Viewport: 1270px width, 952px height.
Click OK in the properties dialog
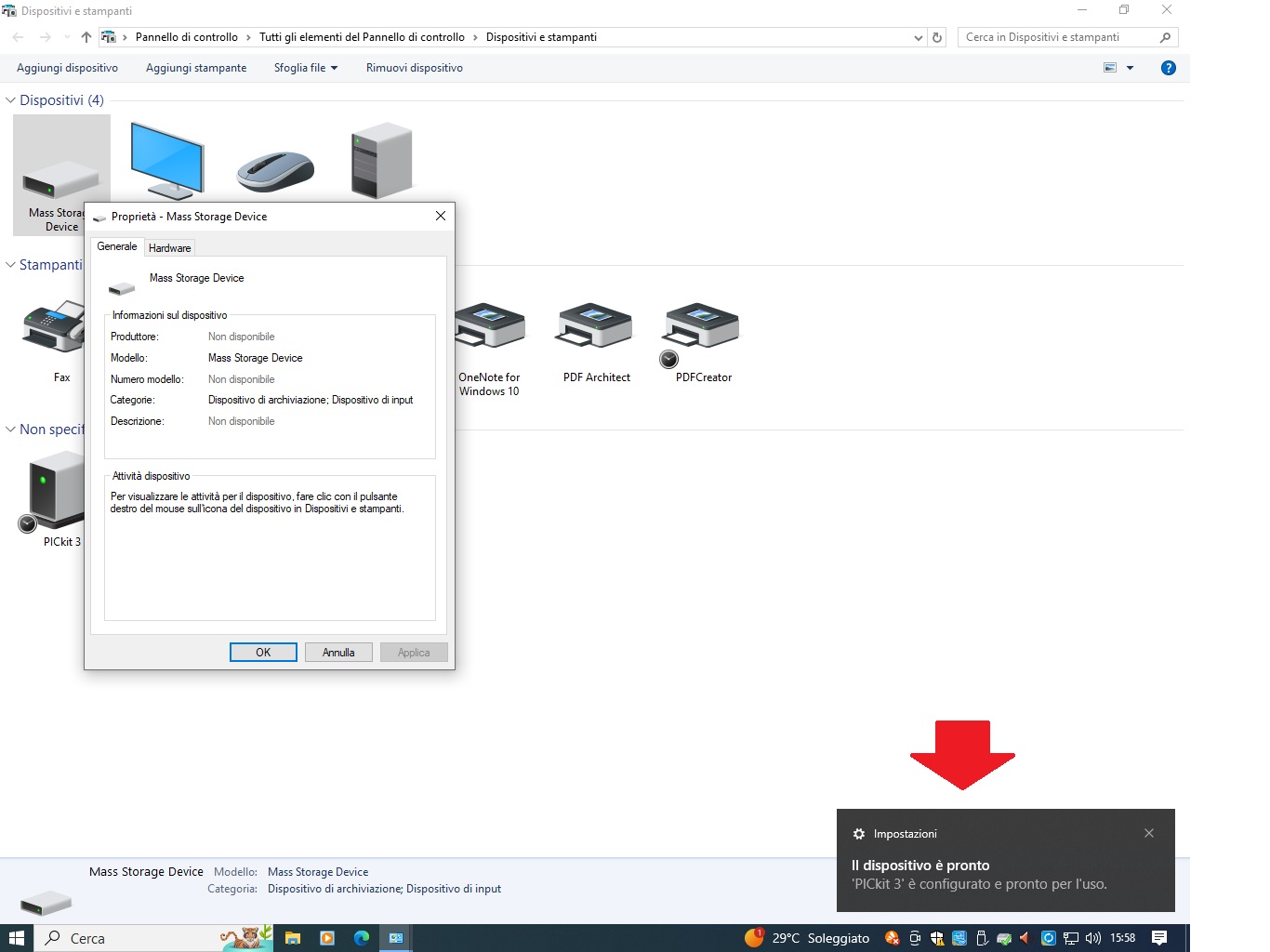[263, 653]
